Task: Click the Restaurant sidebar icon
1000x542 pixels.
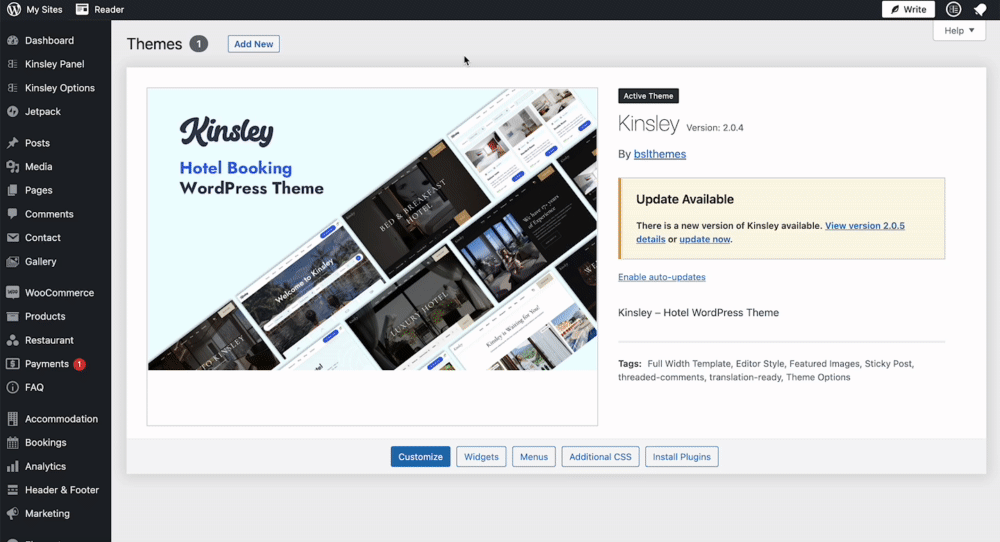Action: (x=13, y=340)
